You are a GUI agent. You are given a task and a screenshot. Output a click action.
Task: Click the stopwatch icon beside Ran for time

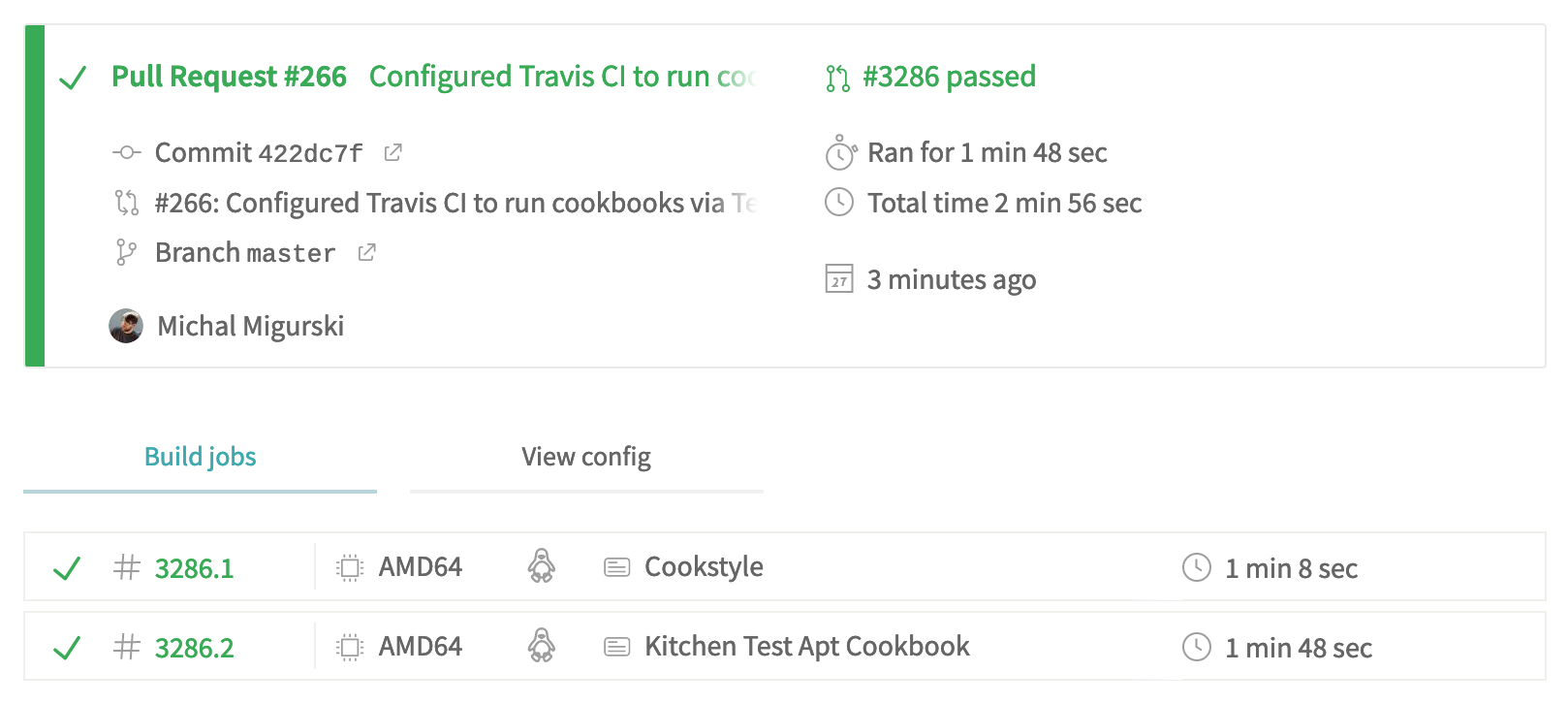tap(839, 153)
